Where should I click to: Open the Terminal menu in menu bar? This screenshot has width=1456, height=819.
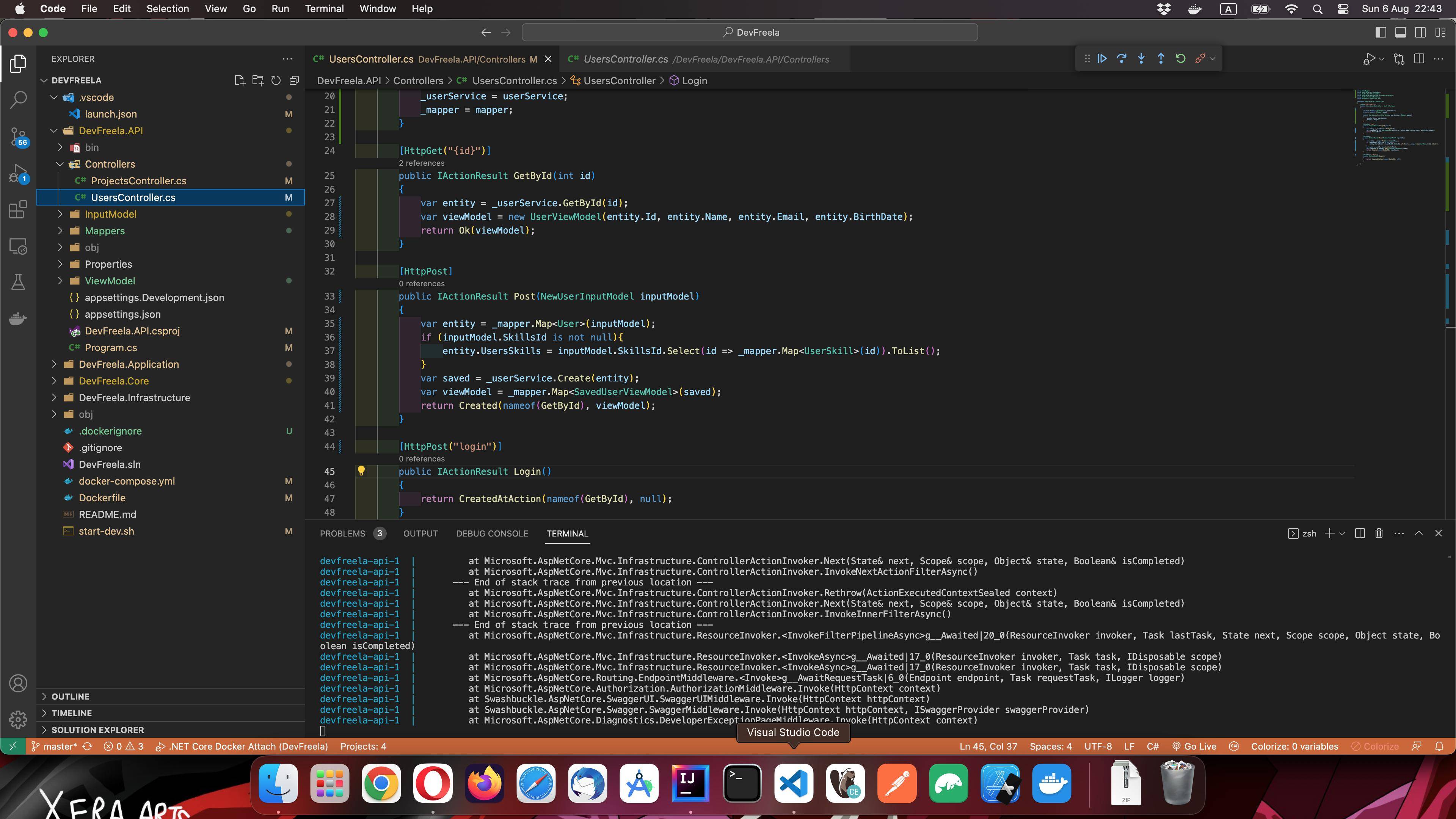(x=325, y=8)
